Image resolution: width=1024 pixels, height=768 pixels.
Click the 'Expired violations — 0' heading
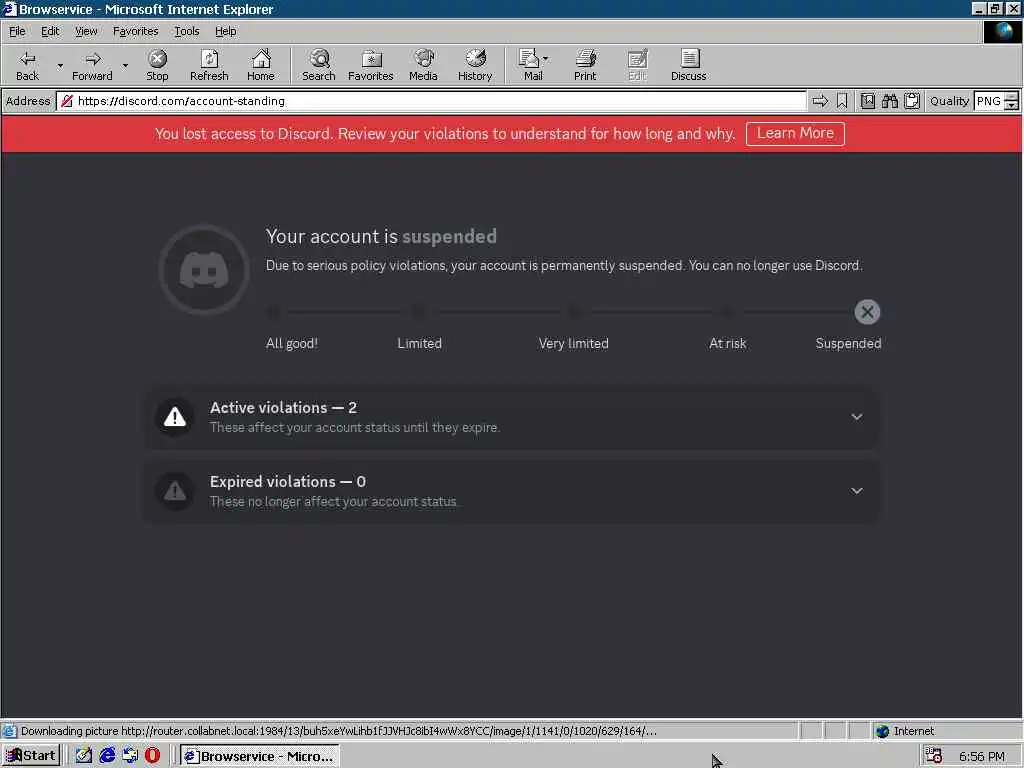287,481
